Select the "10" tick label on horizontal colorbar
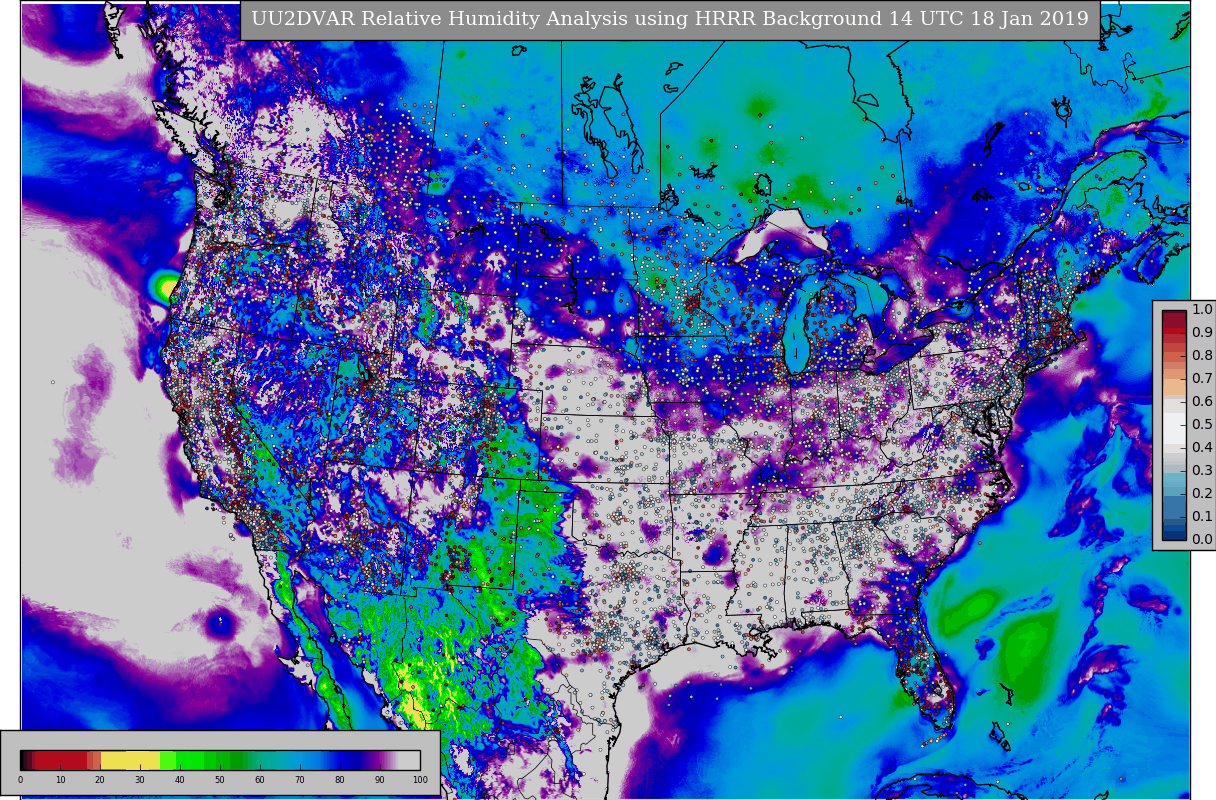 [60, 780]
